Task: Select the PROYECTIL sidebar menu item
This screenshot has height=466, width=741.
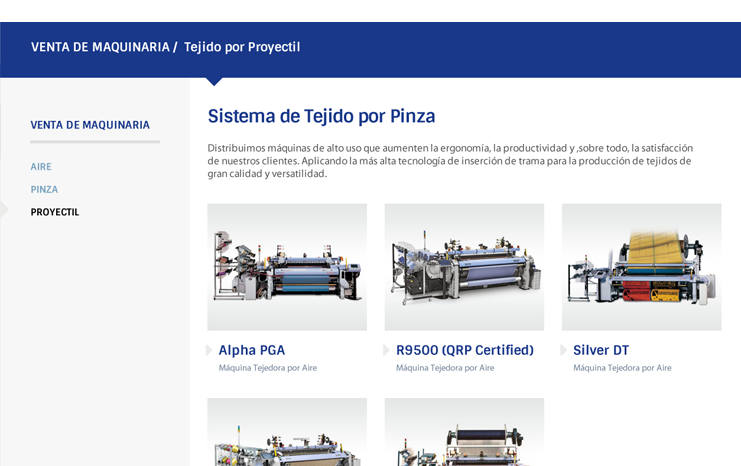Action: click(55, 212)
